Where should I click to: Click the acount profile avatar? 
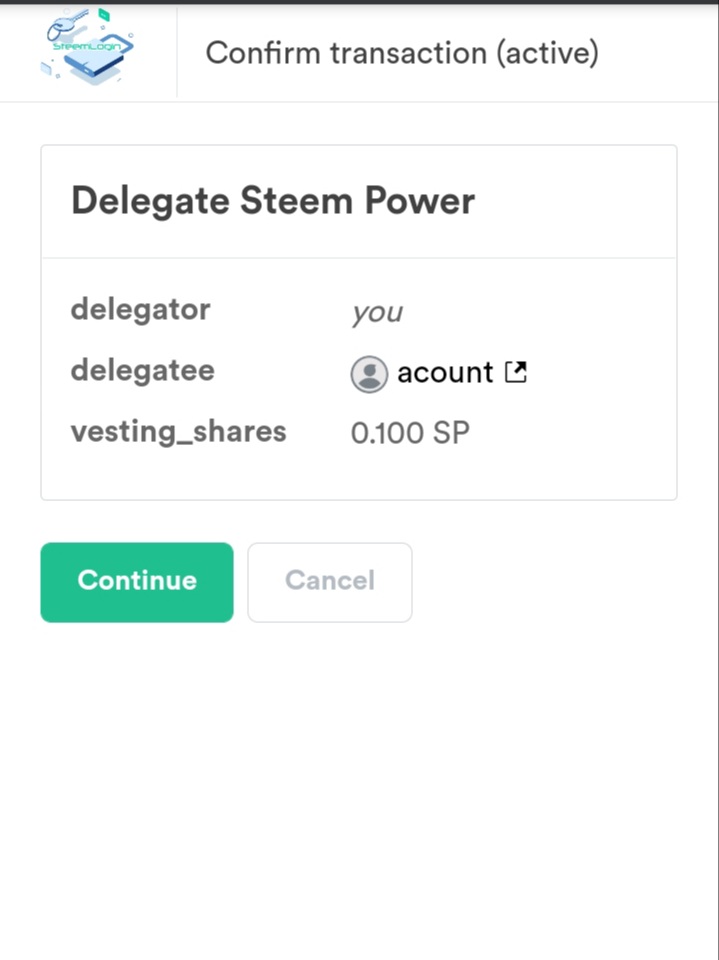(x=369, y=373)
